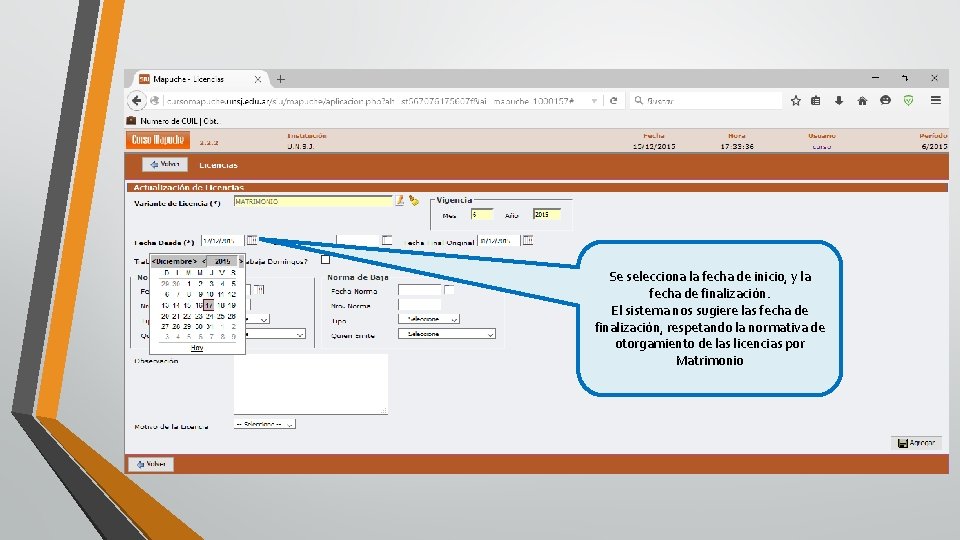This screenshot has height=540, width=960.
Task: Open calendar icon for Norma de Baja Fecha Norma
Action: coord(449,290)
